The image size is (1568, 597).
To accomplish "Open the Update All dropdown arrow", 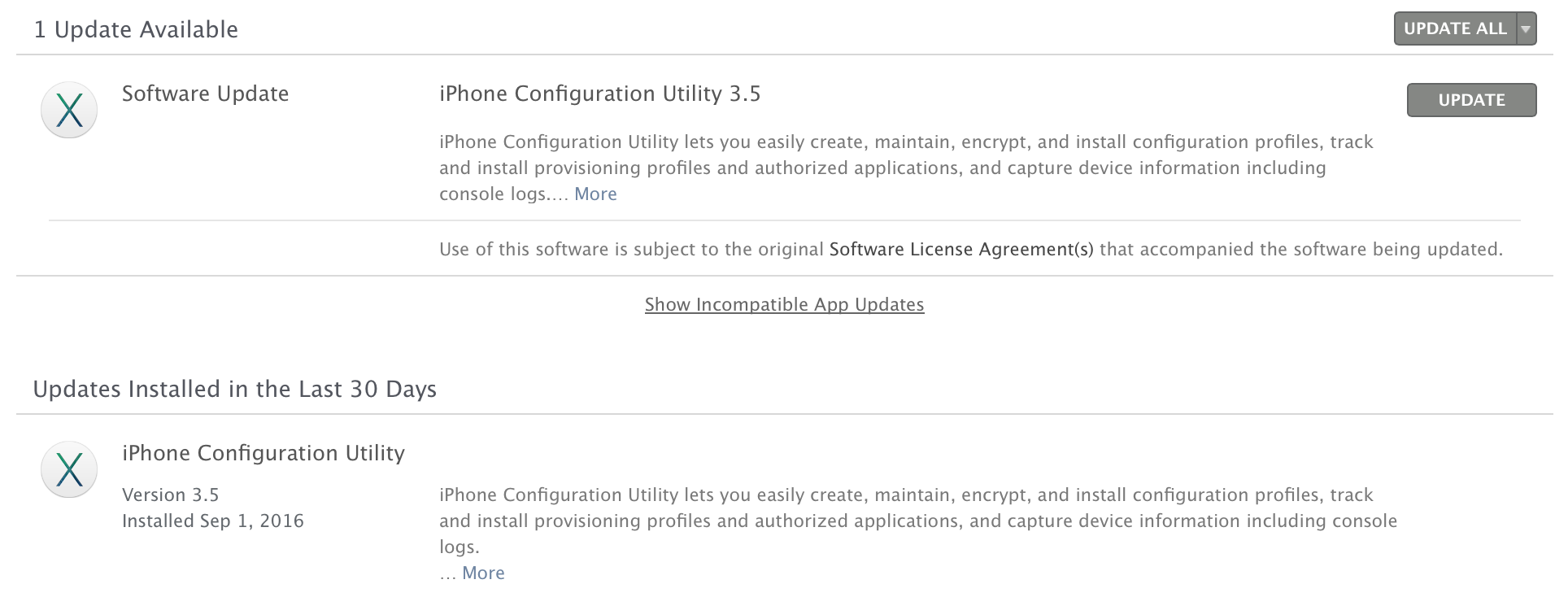I will click(x=1526, y=29).
